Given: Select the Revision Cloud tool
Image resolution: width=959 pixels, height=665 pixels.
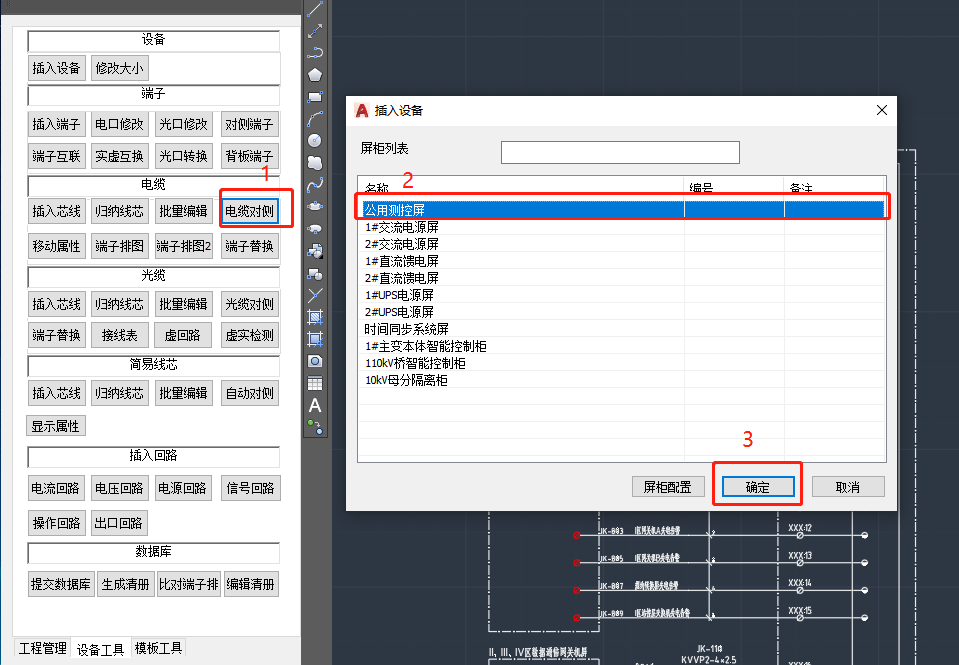Looking at the screenshot, I should [x=315, y=162].
